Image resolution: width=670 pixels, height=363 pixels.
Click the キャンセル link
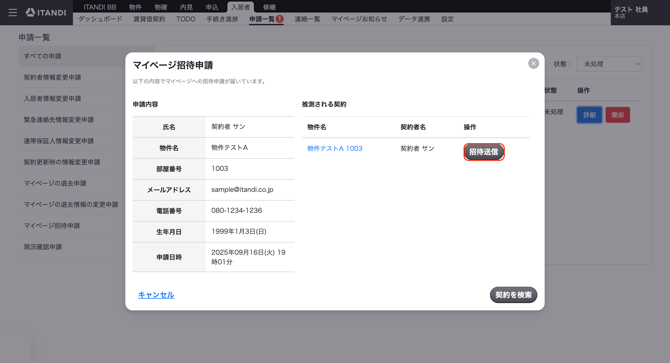(156, 295)
